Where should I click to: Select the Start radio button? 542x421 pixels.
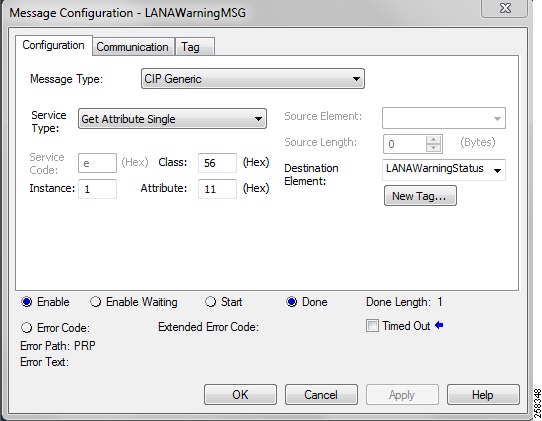click(210, 302)
